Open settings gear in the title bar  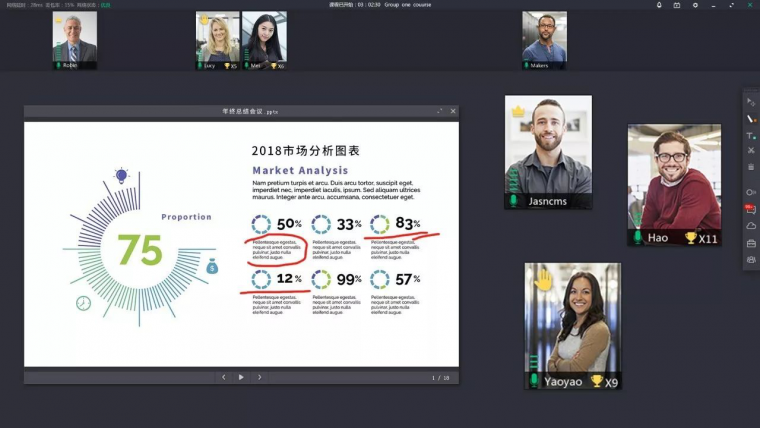[x=695, y=5]
